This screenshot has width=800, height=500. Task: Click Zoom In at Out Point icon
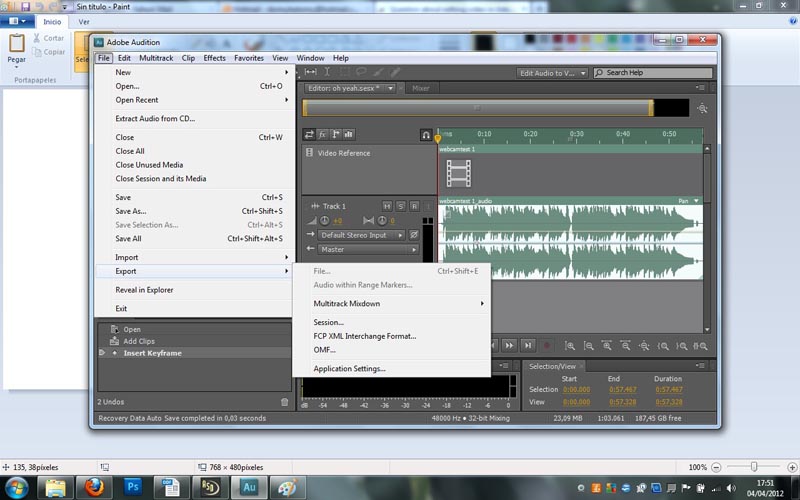(682, 346)
